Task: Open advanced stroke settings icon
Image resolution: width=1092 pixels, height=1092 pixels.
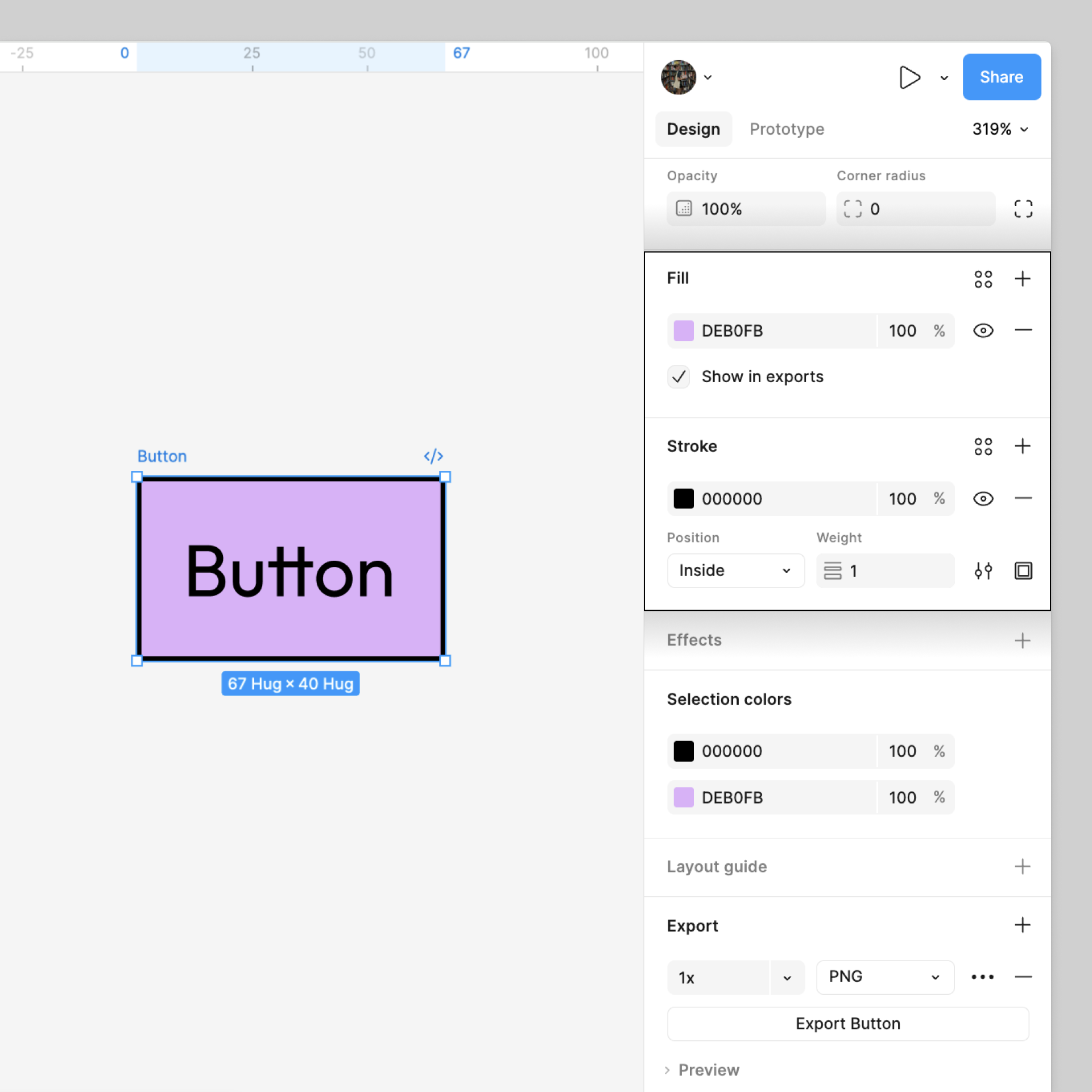Action: pyautogui.click(x=983, y=570)
